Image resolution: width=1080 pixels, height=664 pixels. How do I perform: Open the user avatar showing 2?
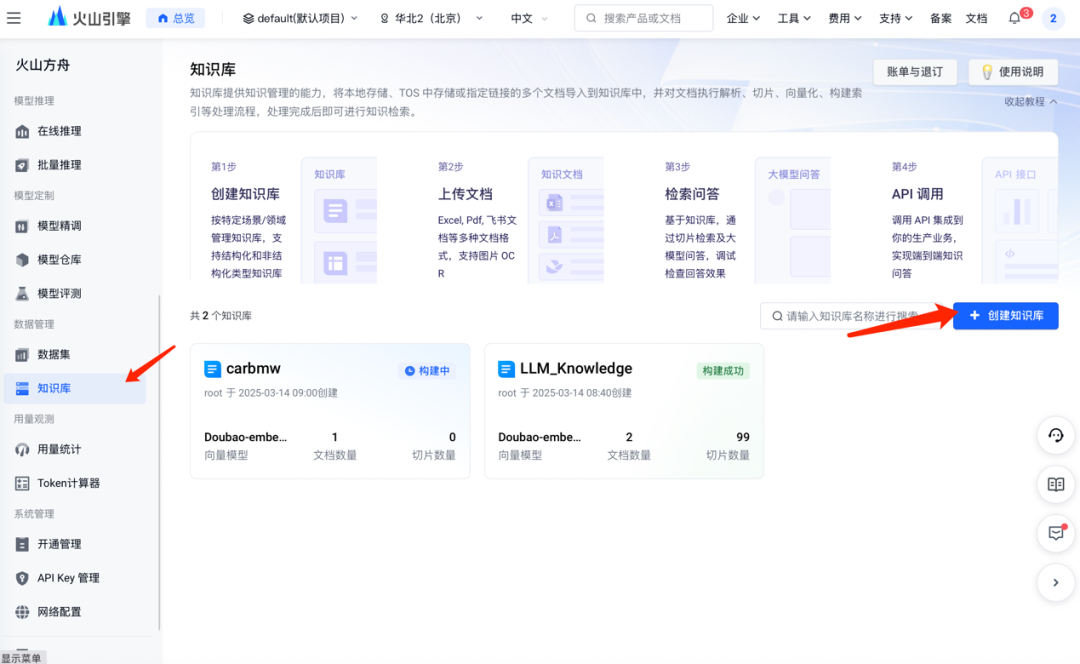coord(1053,19)
